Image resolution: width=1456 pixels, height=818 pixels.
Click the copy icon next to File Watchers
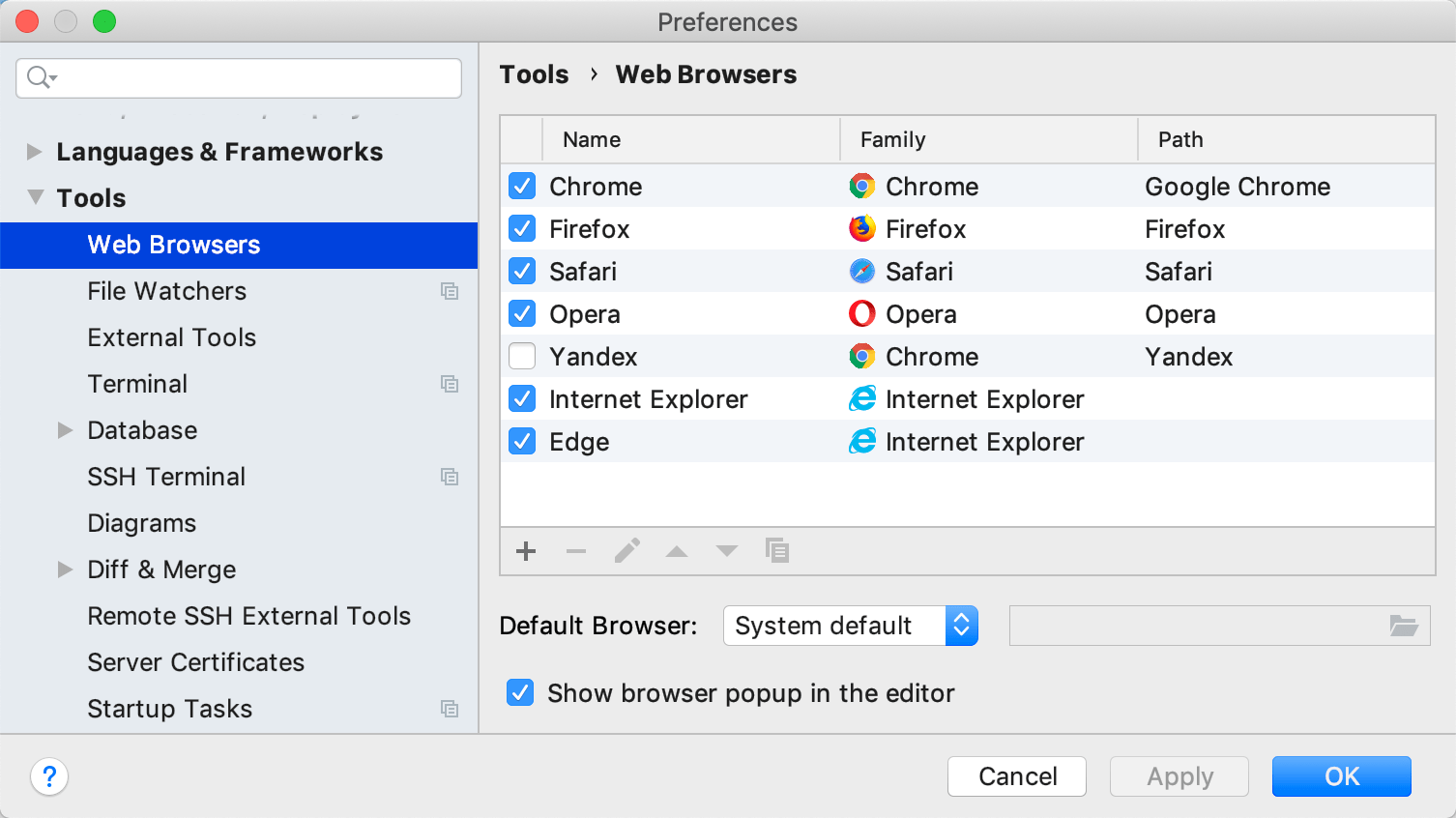pyautogui.click(x=450, y=291)
